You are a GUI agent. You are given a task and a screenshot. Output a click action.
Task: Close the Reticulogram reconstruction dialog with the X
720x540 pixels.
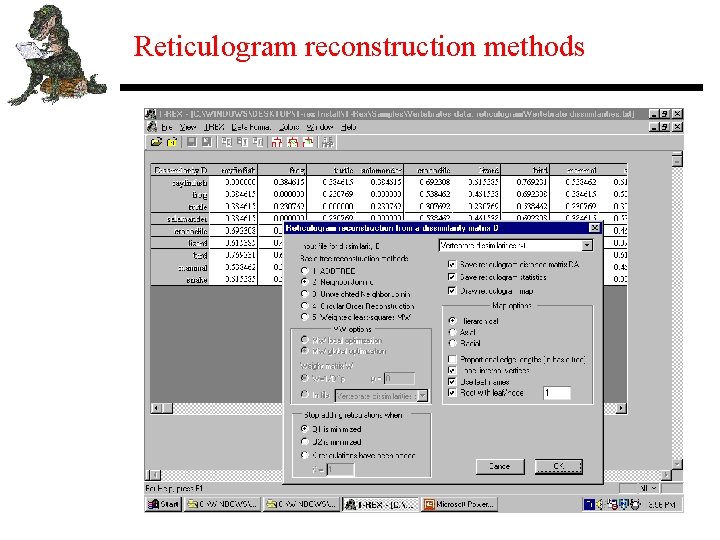(595, 228)
